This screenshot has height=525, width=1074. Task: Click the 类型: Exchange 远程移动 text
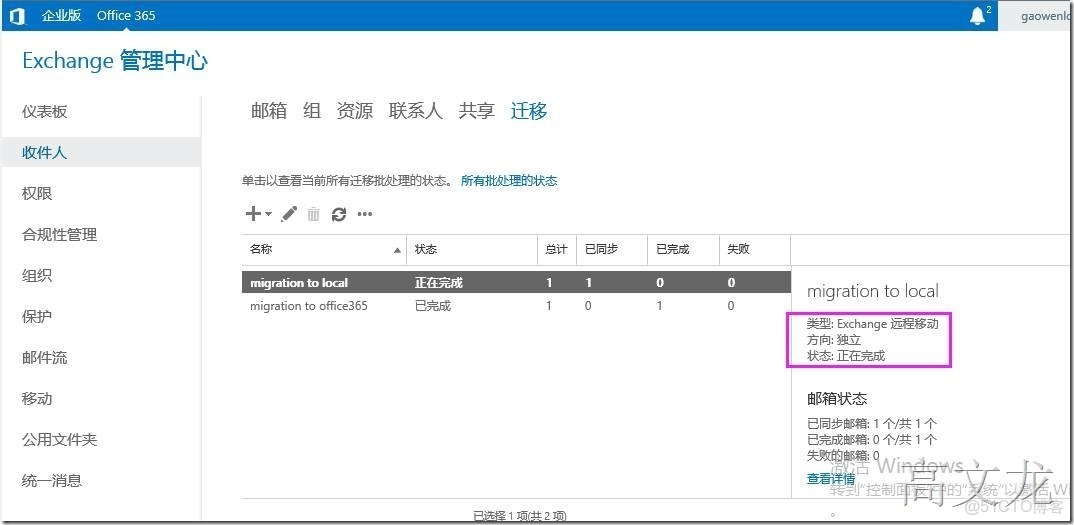(873, 323)
